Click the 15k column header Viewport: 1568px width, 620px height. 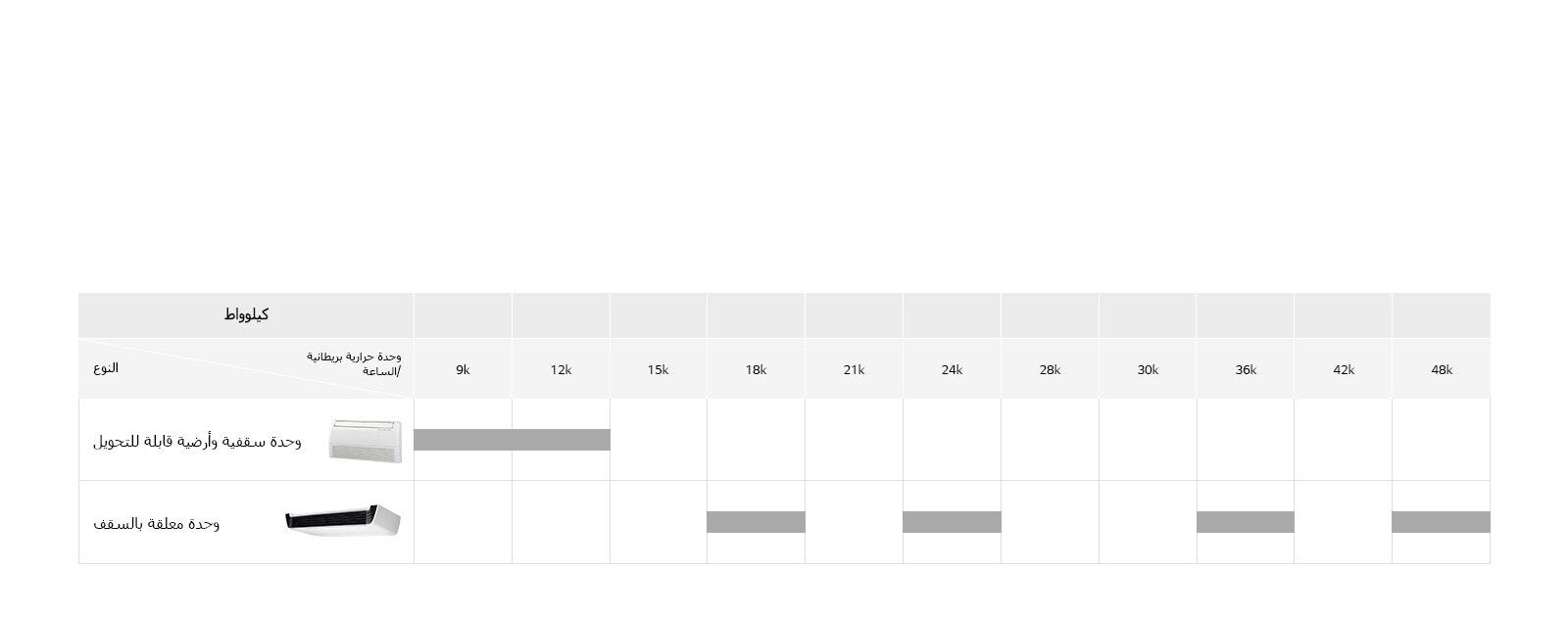(x=658, y=369)
